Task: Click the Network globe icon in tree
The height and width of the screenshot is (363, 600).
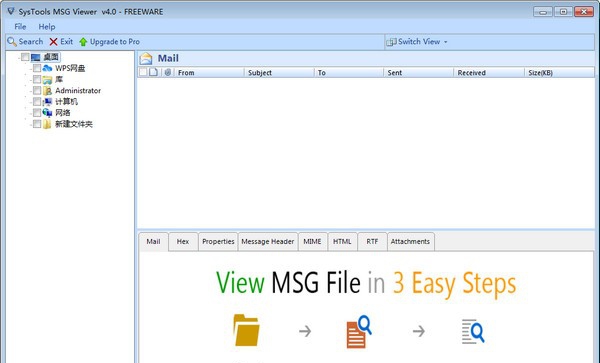Action: (47, 113)
